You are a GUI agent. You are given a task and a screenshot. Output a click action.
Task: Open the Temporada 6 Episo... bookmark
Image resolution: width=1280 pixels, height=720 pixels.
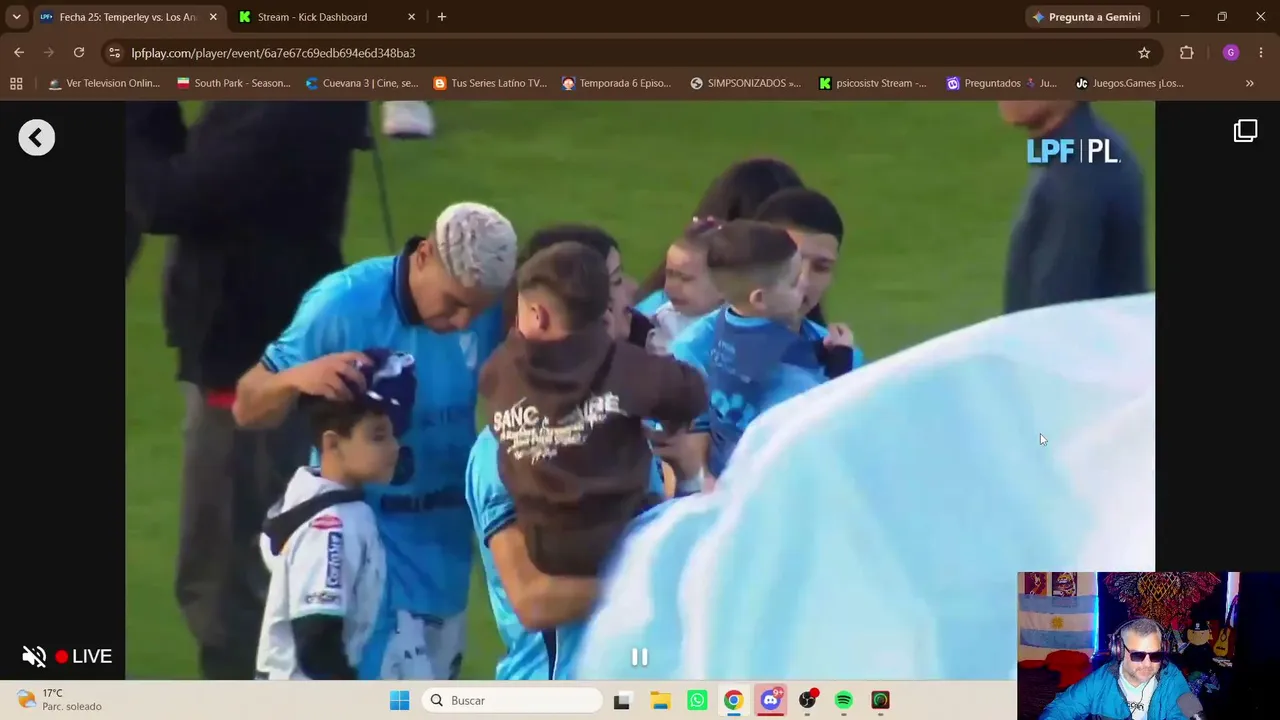pos(617,83)
